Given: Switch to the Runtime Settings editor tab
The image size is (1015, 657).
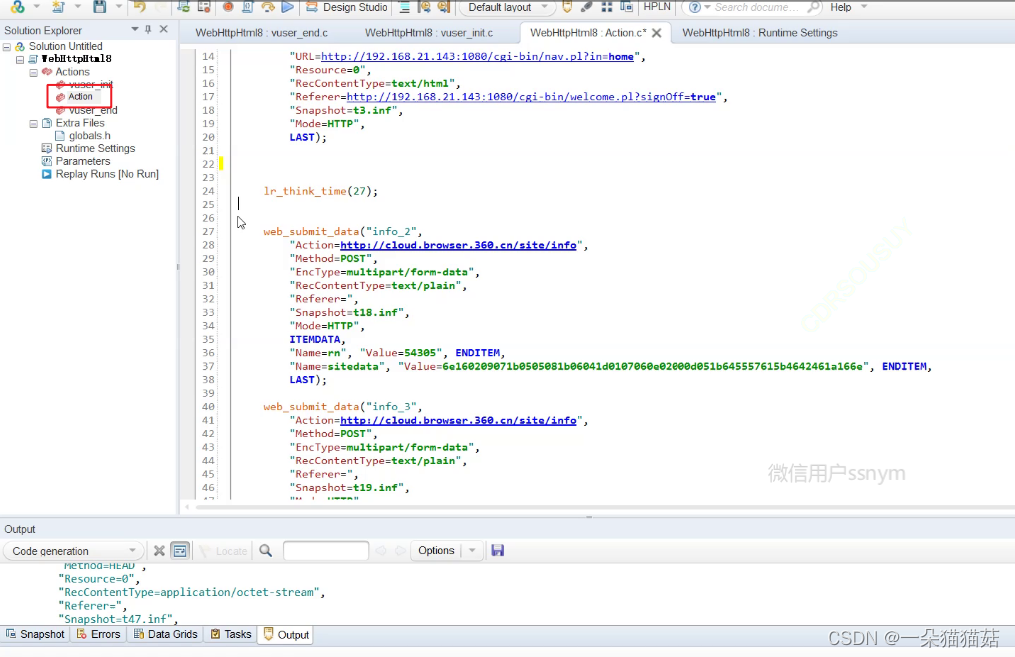Looking at the screenshot, I should pos(760,32).
